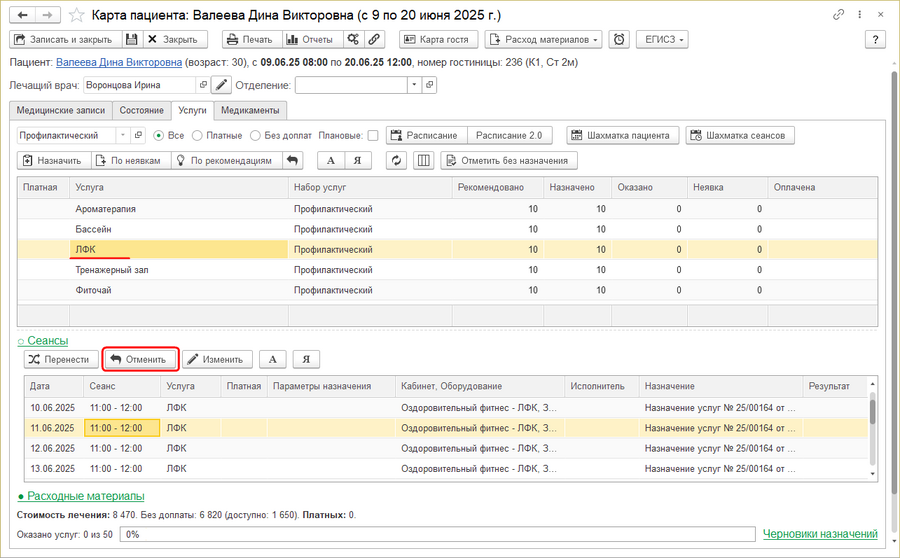Select the Платные radio button
Image resolution: width=900 pixels, height=558 pixels.
tap(198, 135)
